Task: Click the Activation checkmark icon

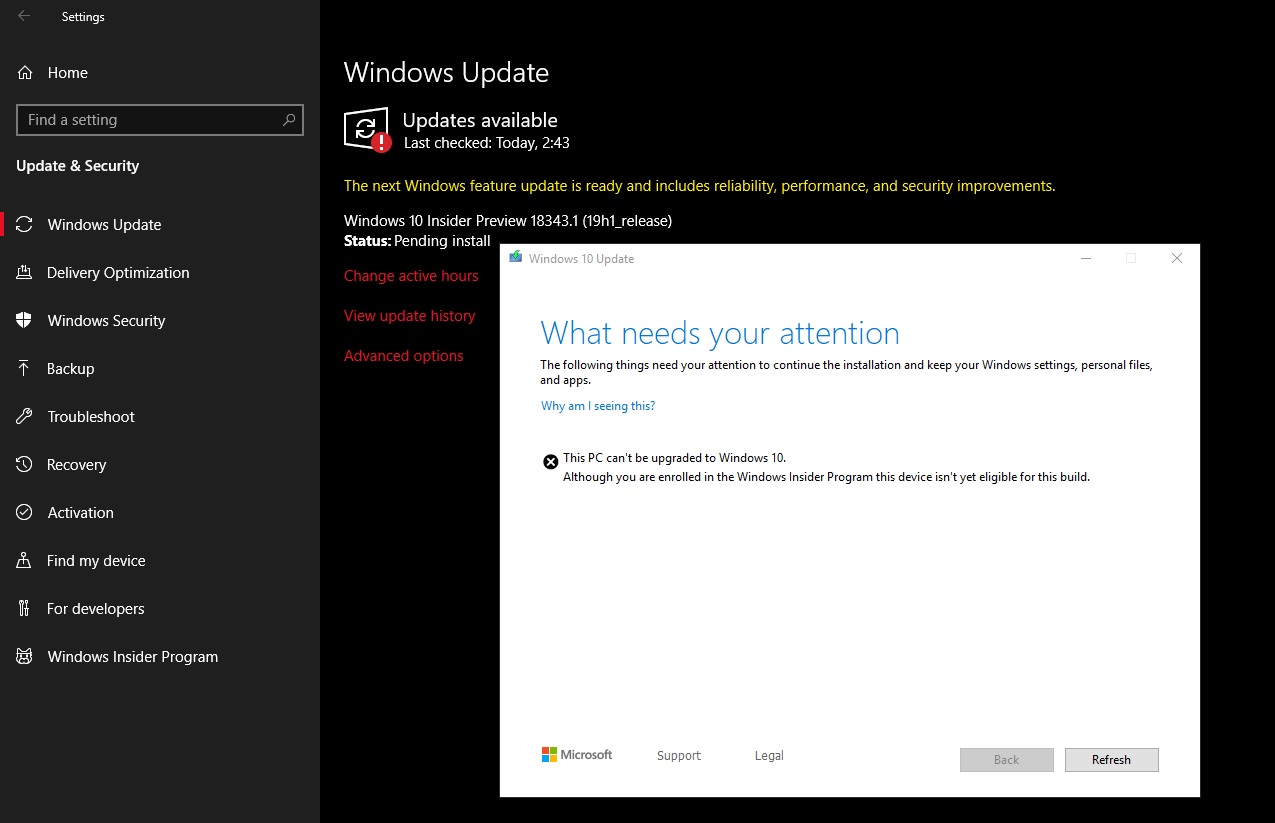Action: click(25, 513)
